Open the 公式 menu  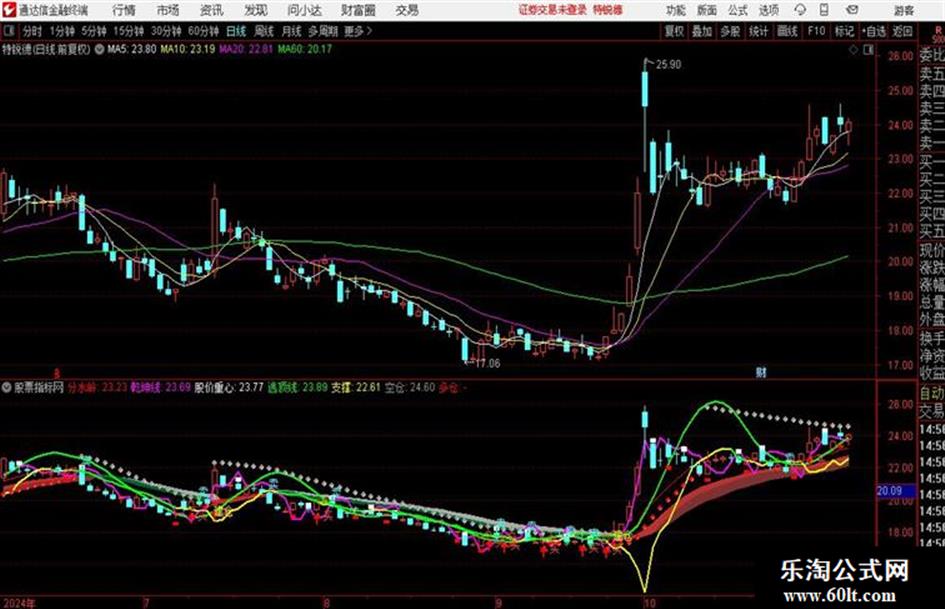click(x=737, y=10)
